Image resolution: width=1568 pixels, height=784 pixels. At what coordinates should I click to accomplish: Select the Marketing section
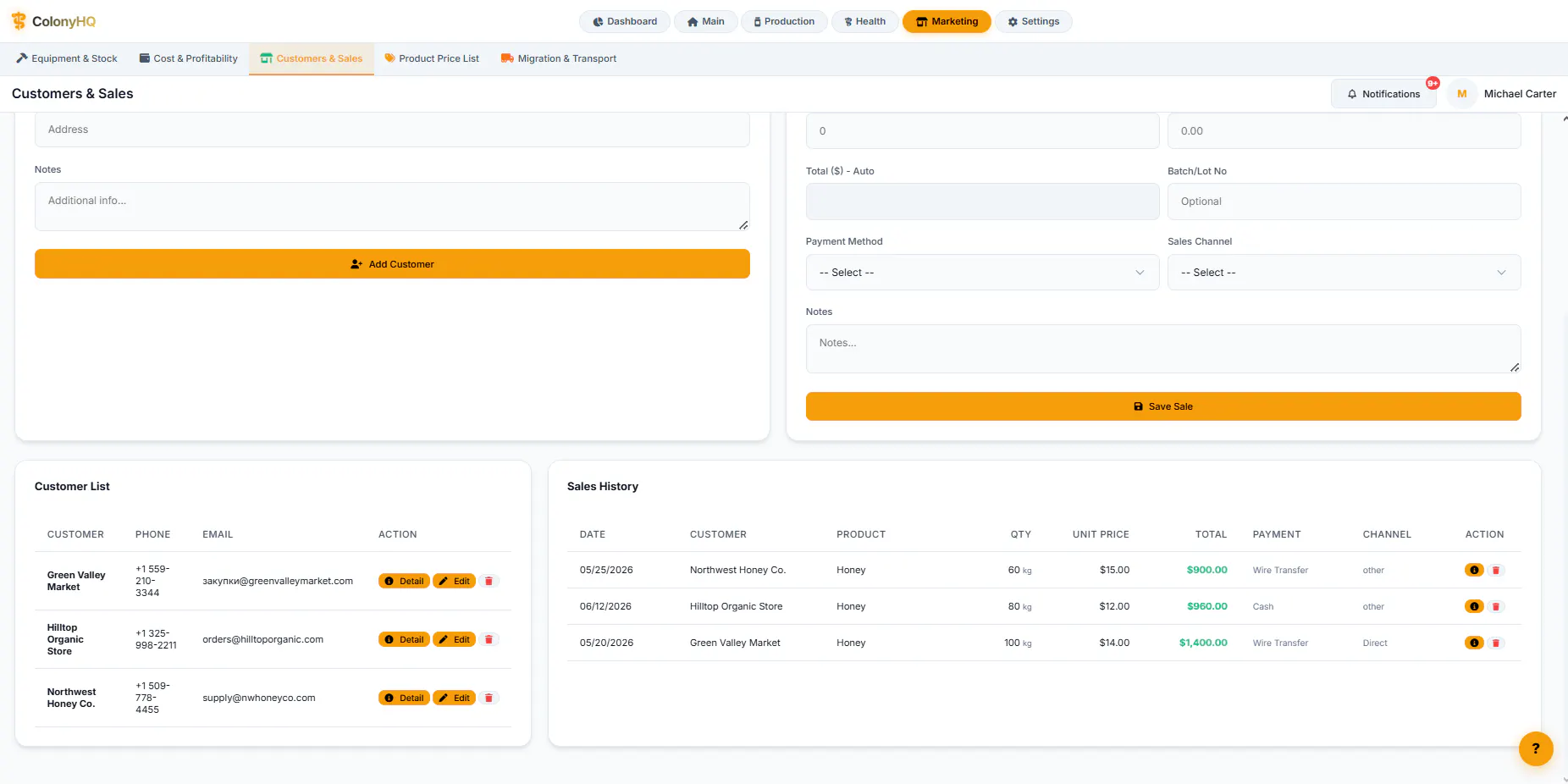[x=947, y=21]
